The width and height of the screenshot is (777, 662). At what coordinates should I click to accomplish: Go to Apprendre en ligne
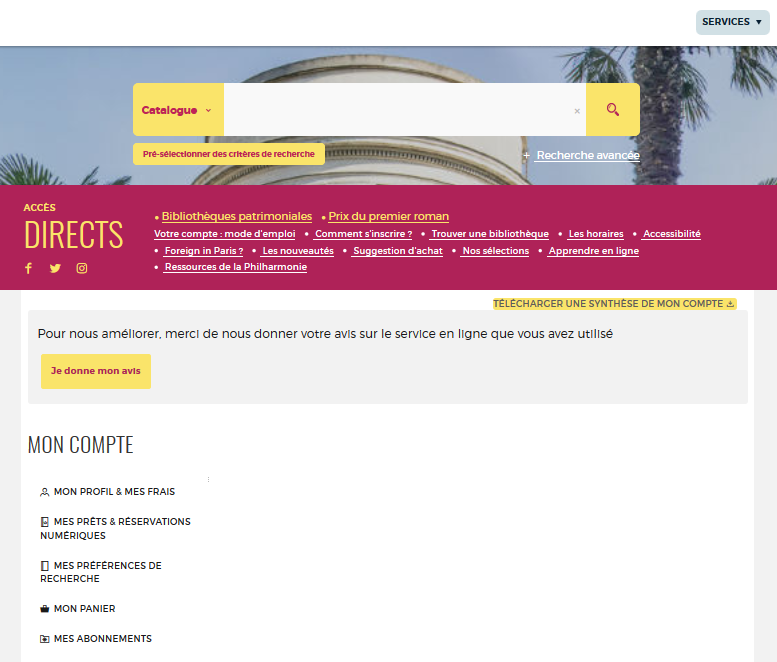[594, 251]
